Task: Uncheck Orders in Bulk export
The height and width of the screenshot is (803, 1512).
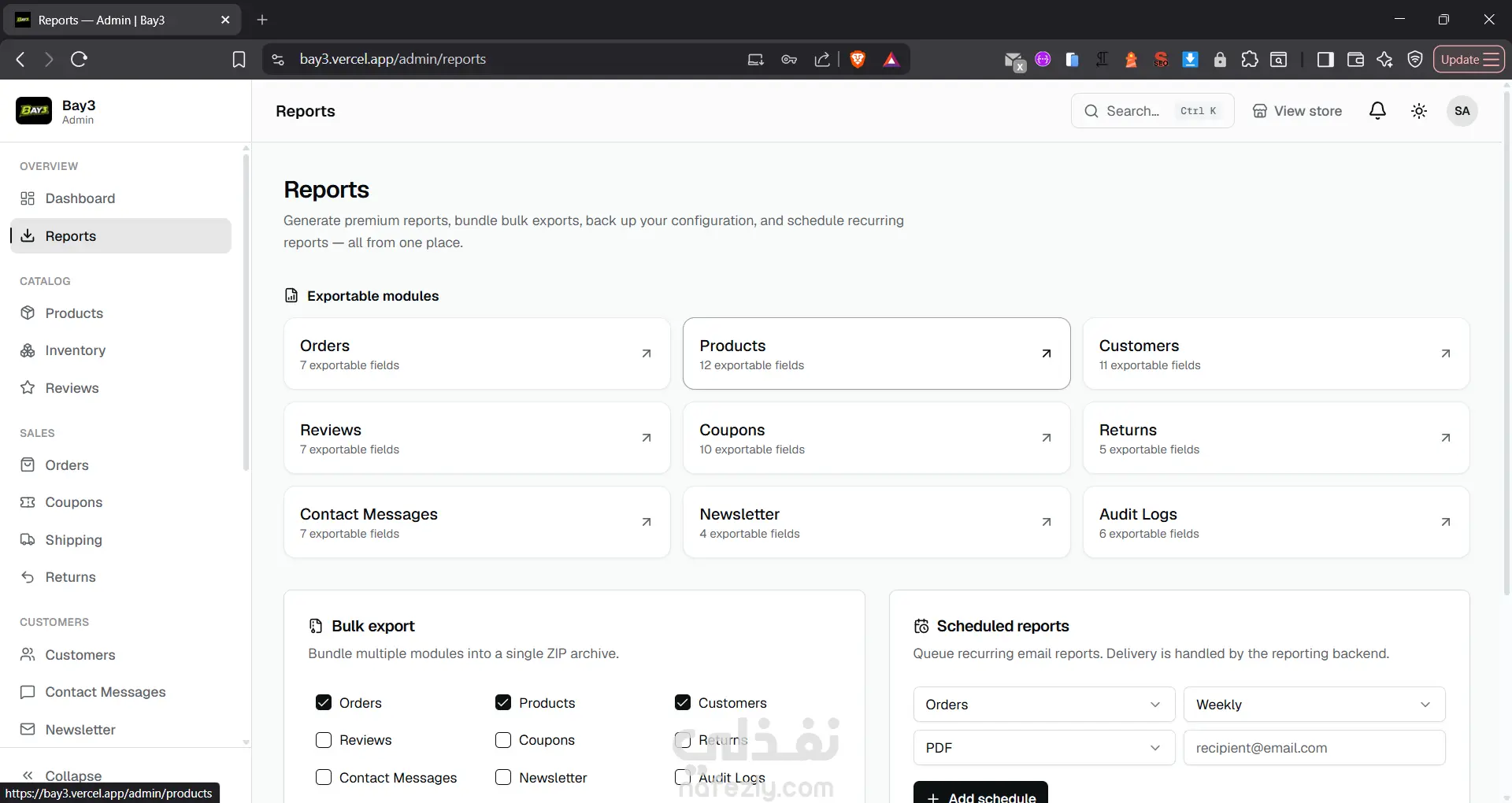Action: point(324,702)
